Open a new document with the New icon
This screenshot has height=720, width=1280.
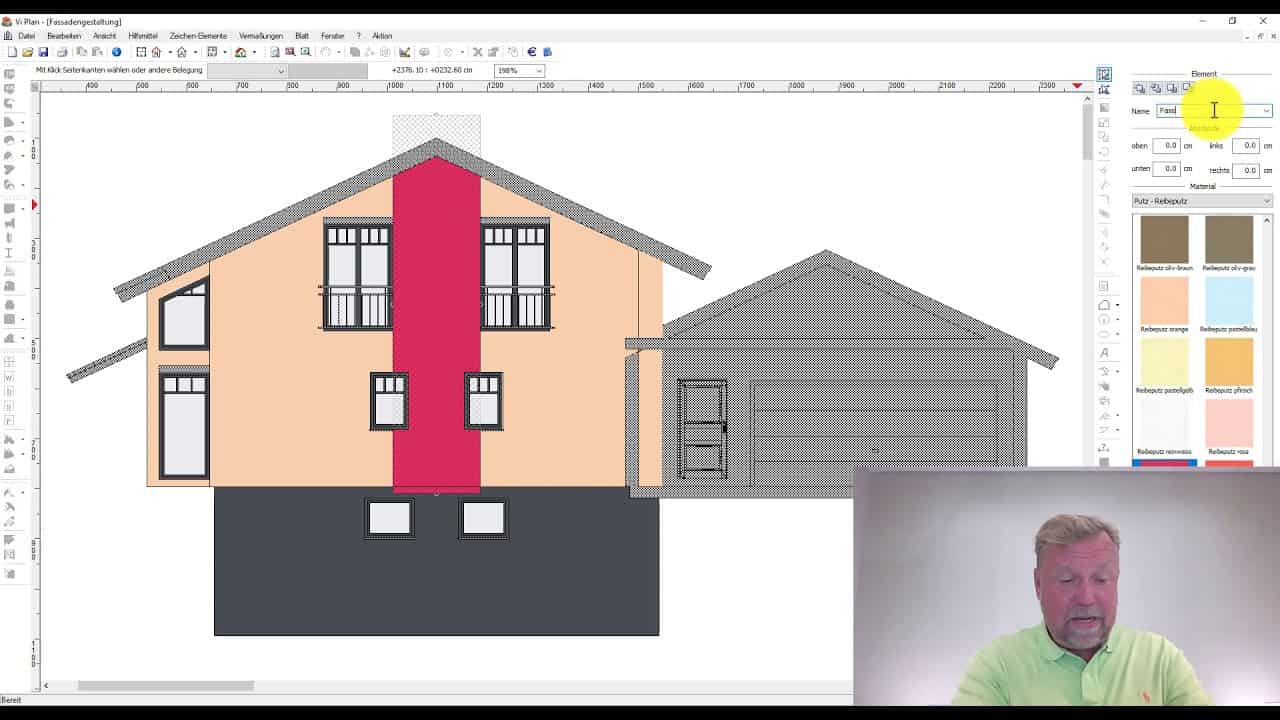pos(14,51)
